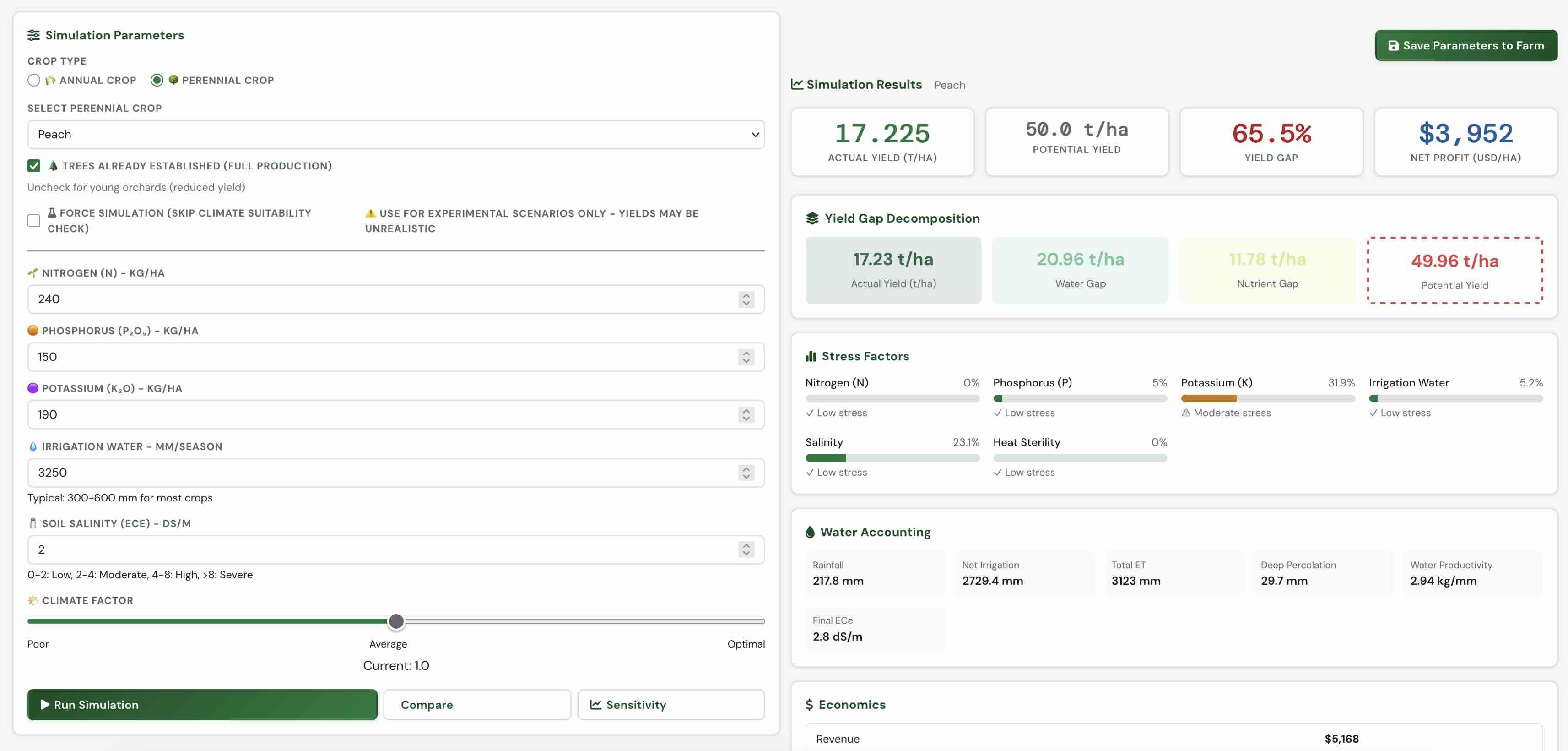This screenshot has width=1568, height=751.
Task: Click the Climate Factor slider handle
Action: click(396, 621)
